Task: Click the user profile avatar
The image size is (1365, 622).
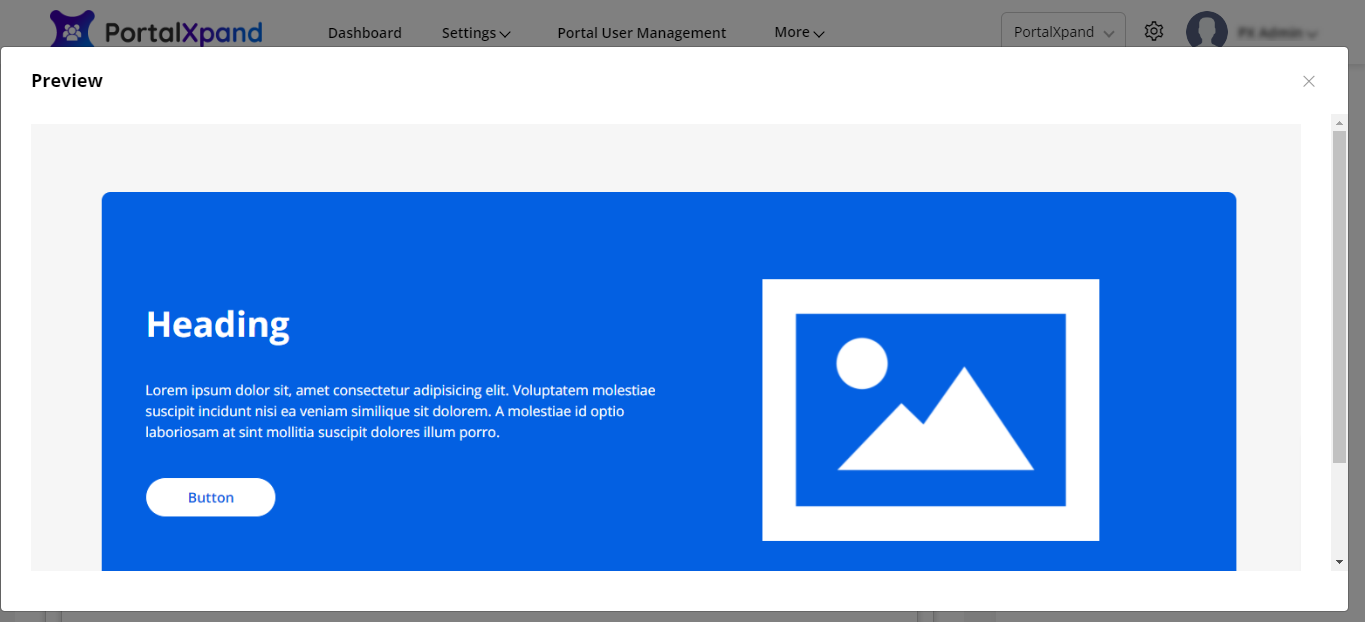Action: (x=1206, y=31)
